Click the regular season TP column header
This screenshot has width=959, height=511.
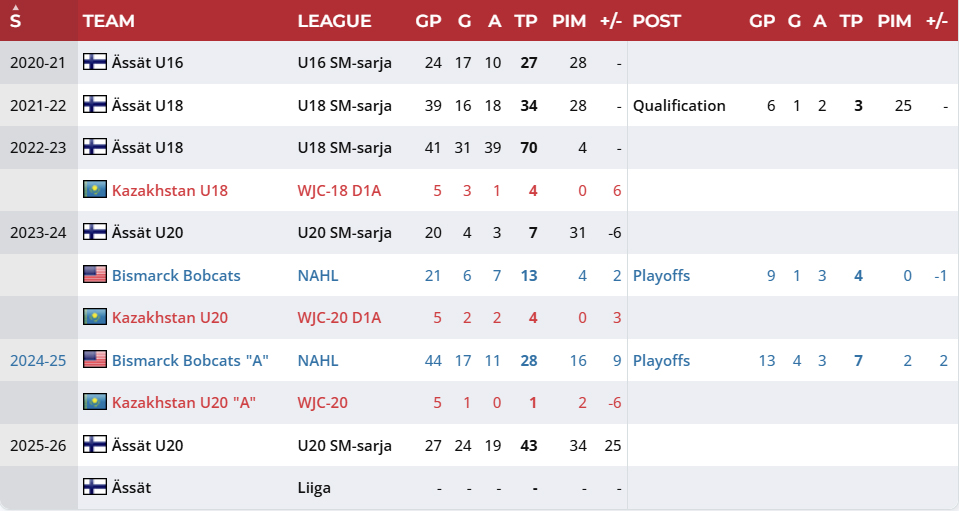525,21
